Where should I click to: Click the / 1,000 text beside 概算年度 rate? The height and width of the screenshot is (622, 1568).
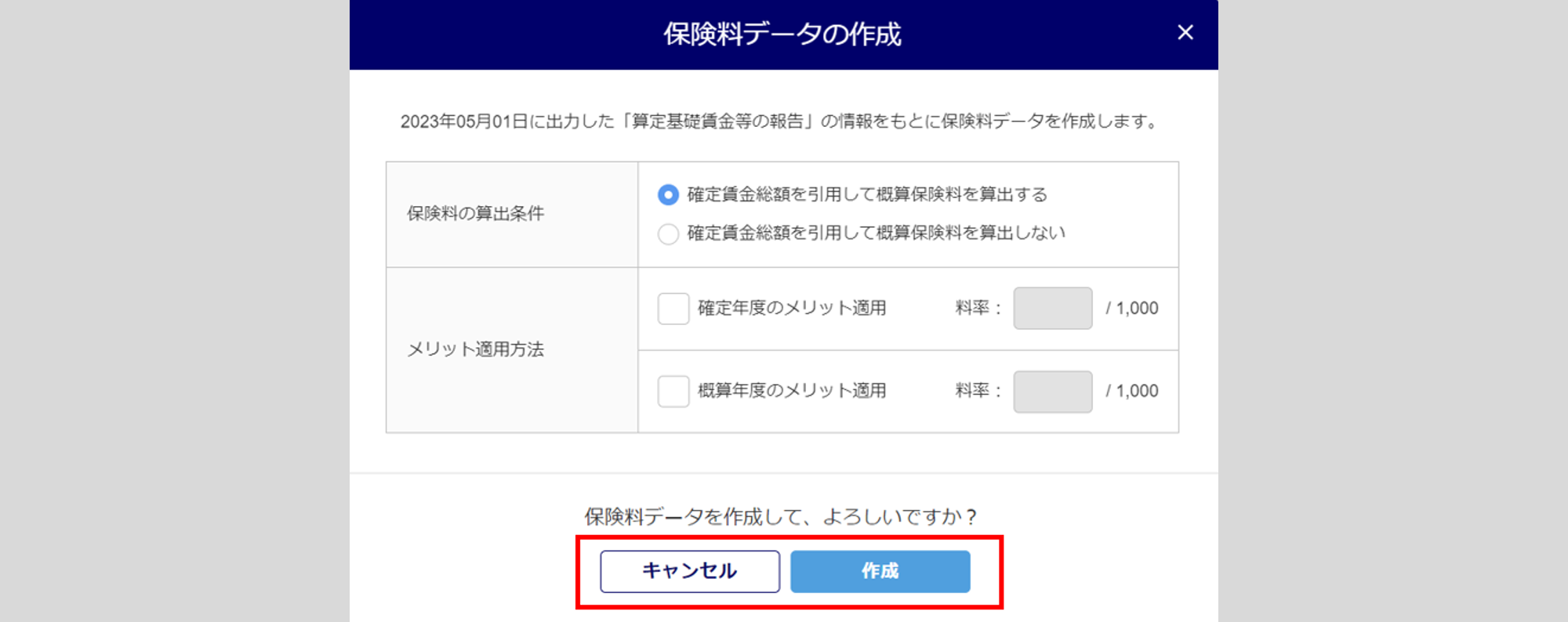click(1132, 391)
